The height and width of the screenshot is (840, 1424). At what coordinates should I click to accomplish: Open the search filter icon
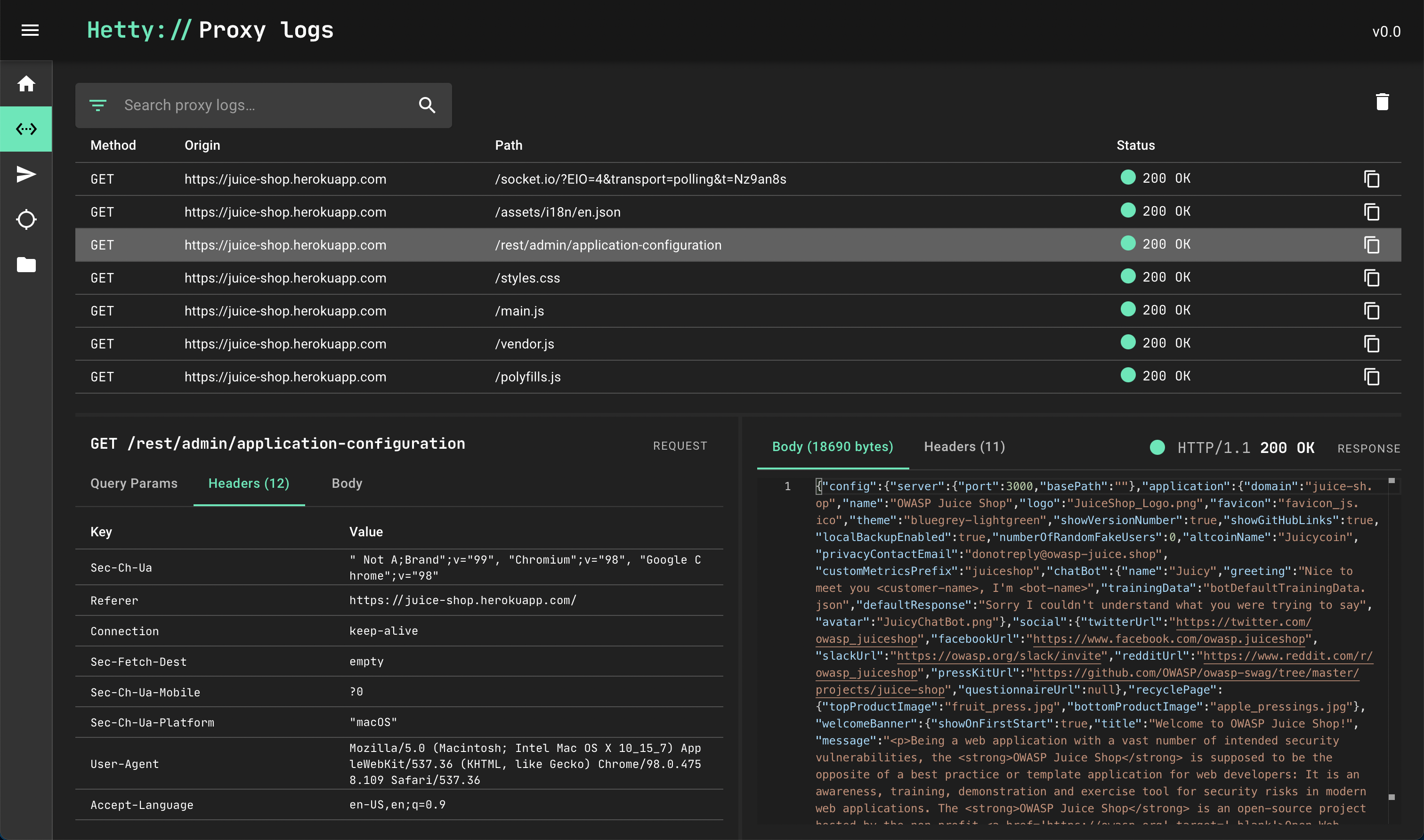98,105
